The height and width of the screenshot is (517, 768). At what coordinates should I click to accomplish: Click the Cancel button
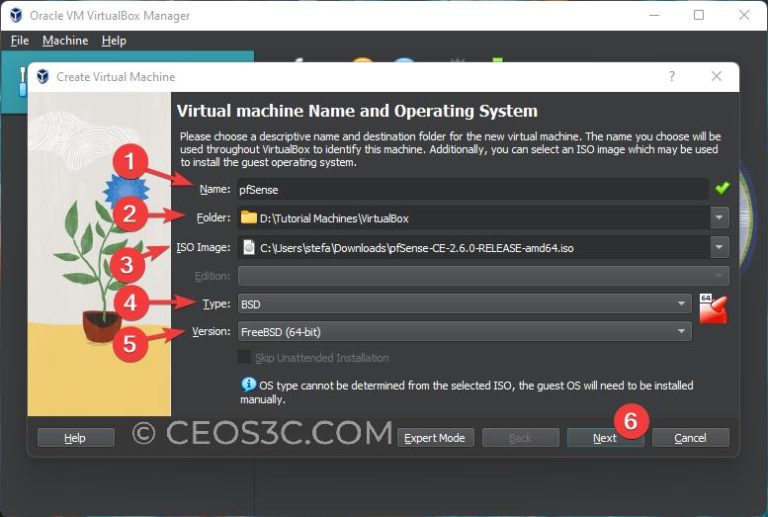690,438
